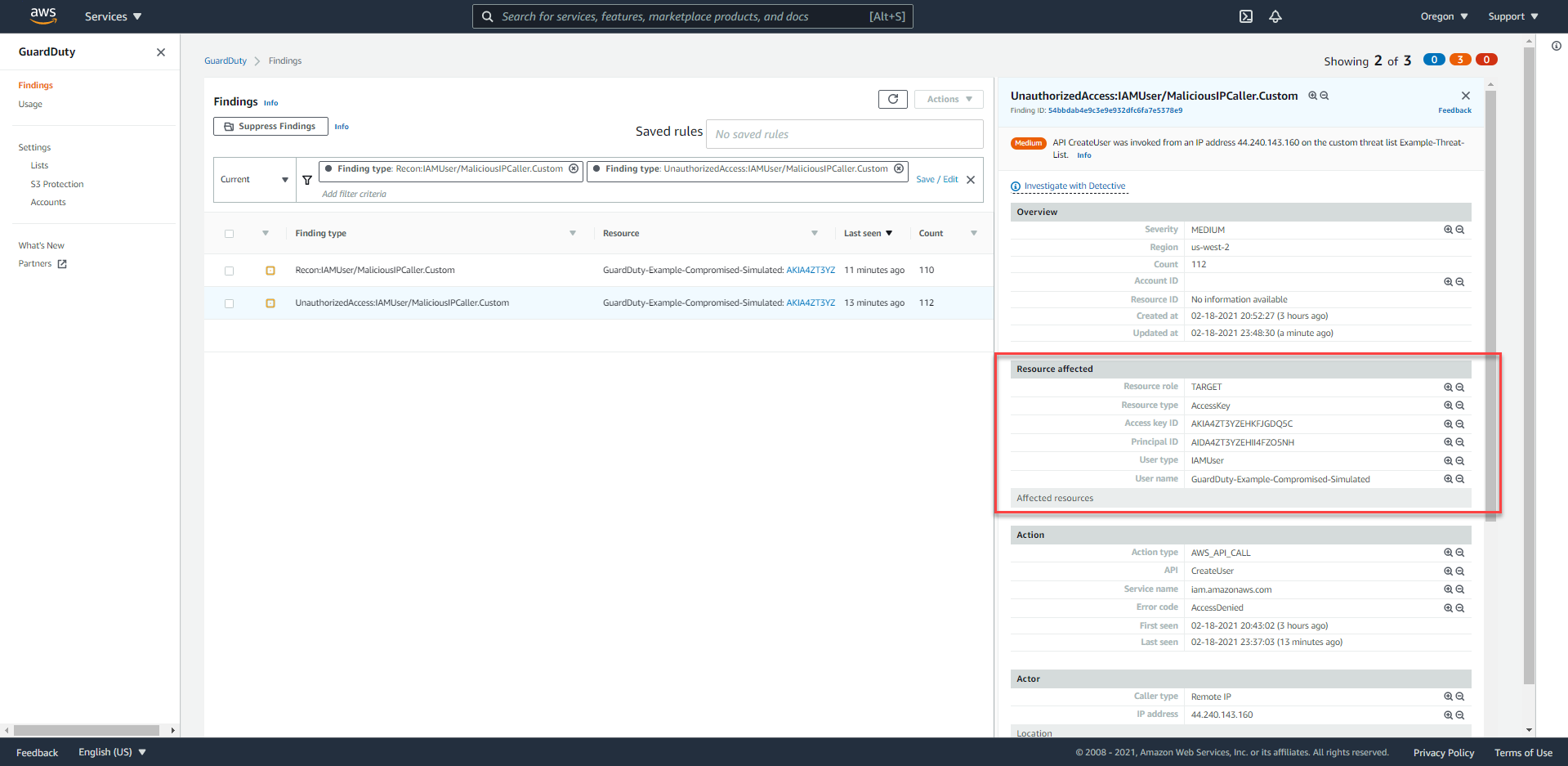Filter exclude on Principal ID
This screenshot has width=1568, height=766.
[x=1460, y=442]
